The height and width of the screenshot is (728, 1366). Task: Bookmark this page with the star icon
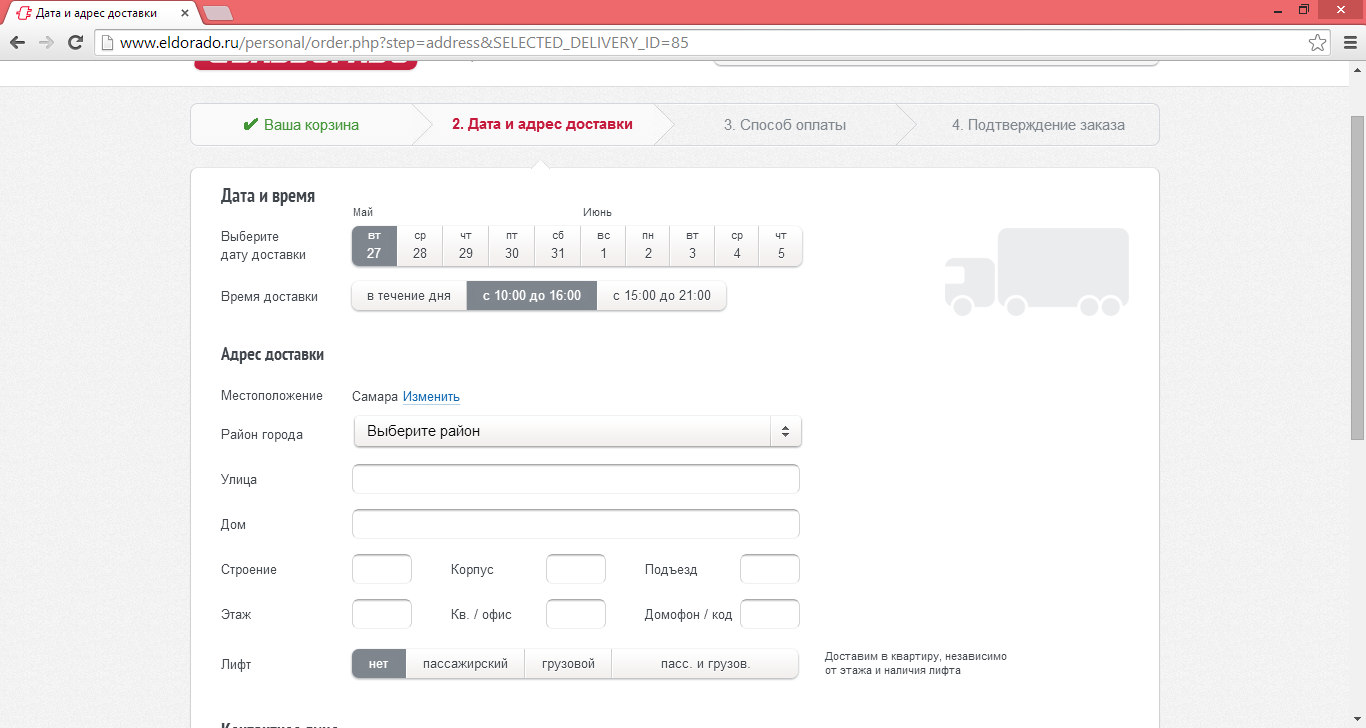click(1318, 42)
